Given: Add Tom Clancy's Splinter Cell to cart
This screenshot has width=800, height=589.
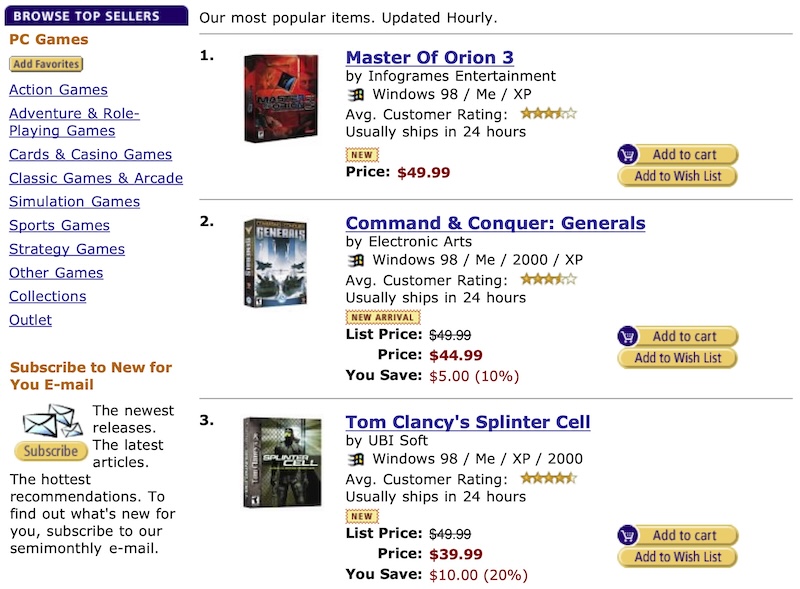Looking at the screenshot, I should coord(677,535).
